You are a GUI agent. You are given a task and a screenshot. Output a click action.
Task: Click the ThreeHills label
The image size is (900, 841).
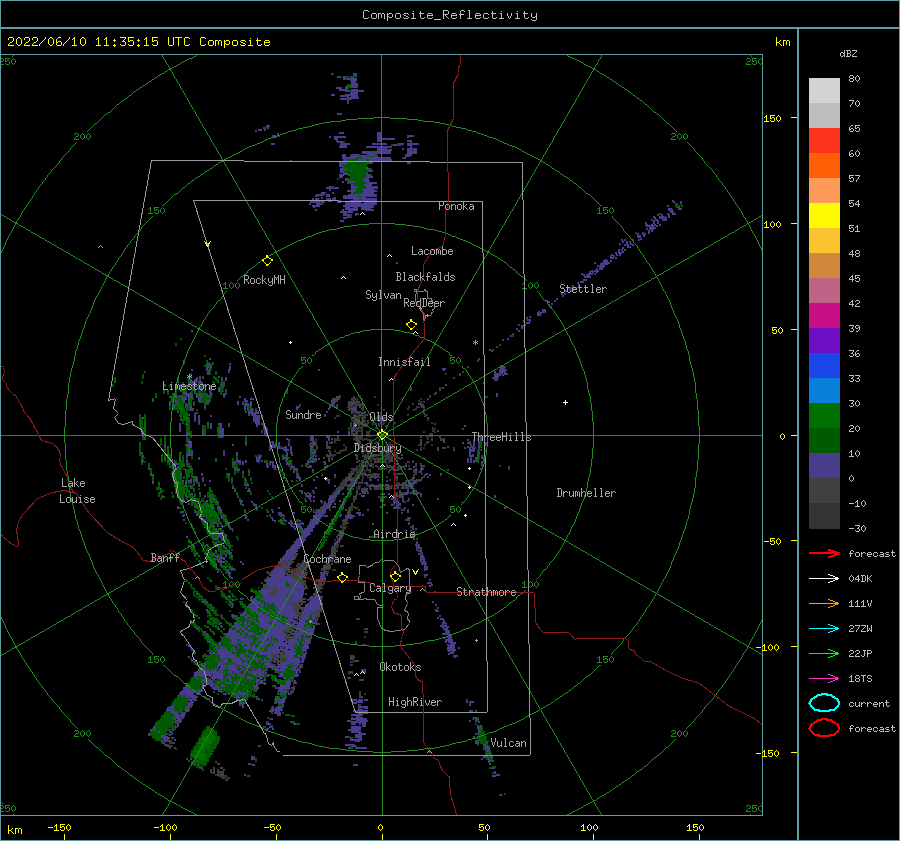click(x=502, y=437)
